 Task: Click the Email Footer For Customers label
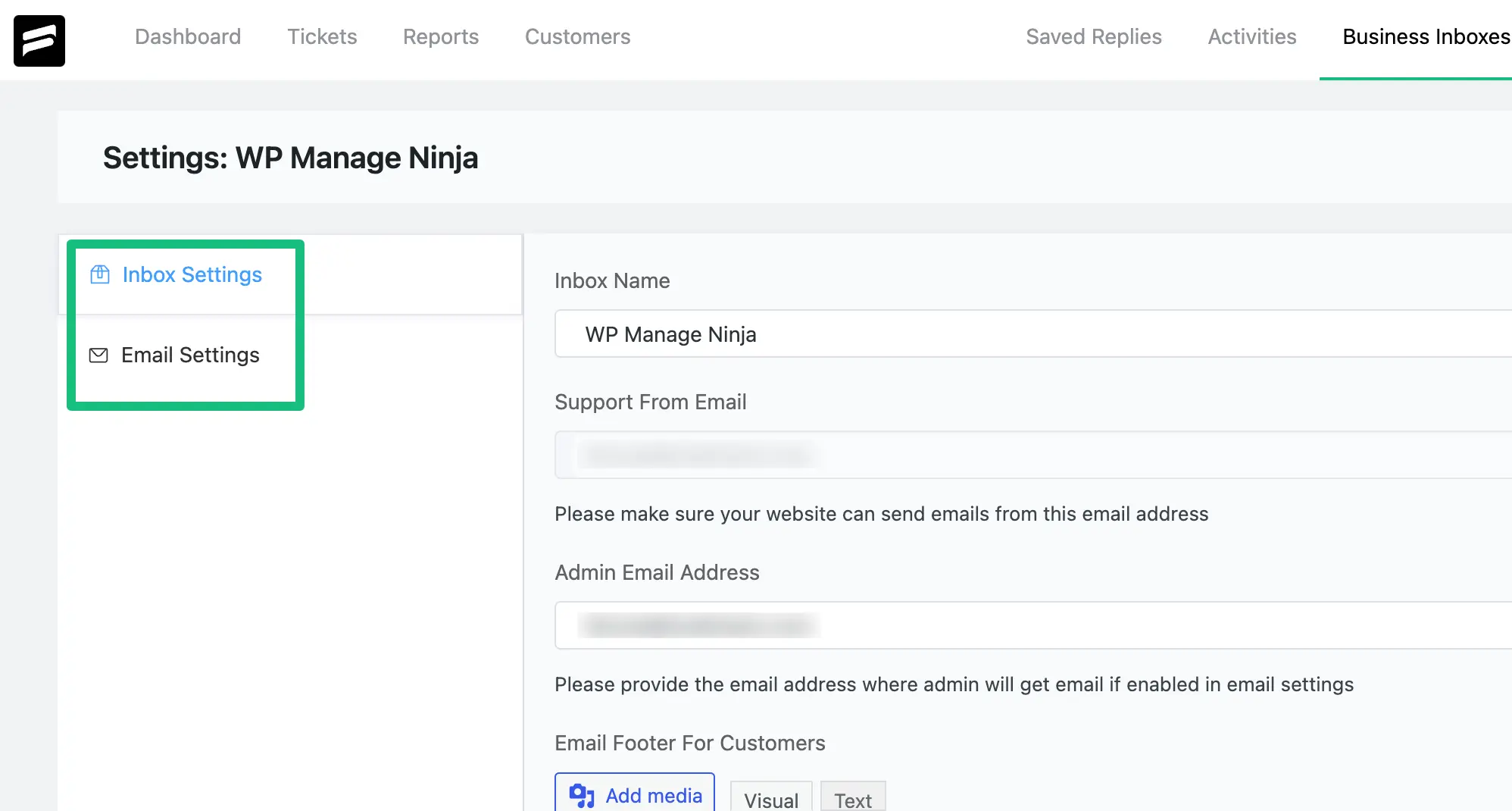[x=690, y=743]
